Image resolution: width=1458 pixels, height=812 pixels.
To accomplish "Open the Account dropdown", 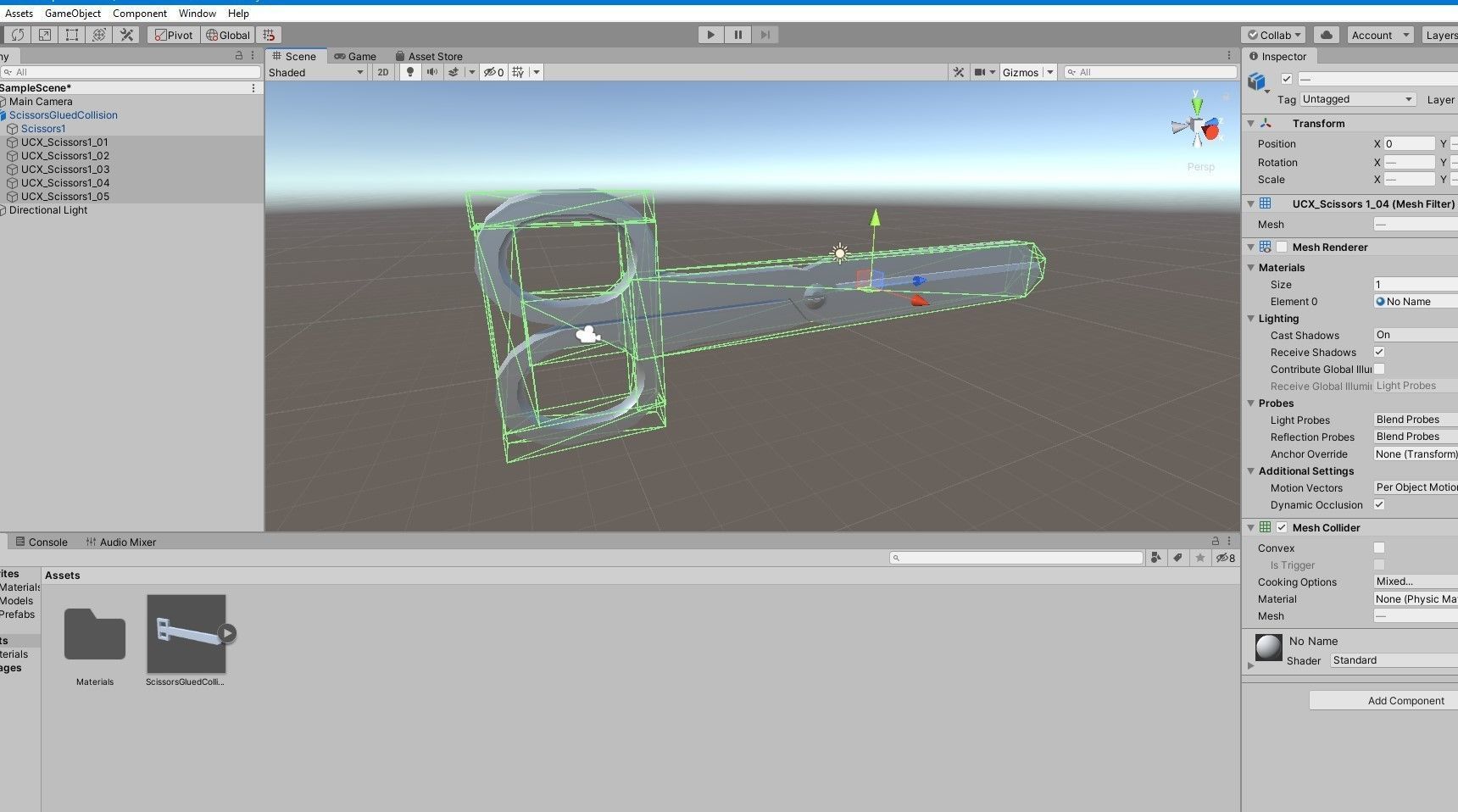I will pos(1380,35).
